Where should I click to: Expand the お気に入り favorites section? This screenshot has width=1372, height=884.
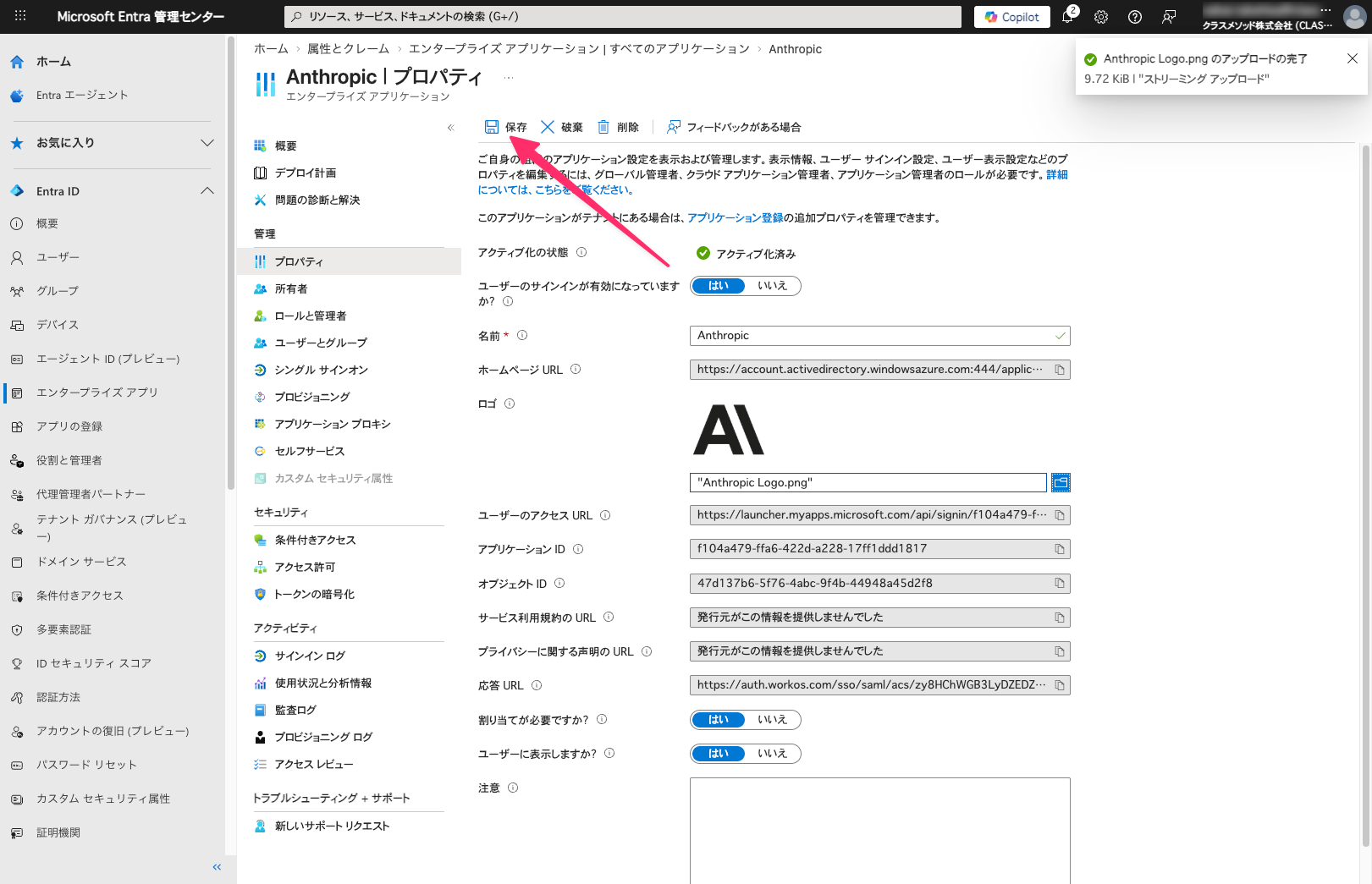pos(207,143)
